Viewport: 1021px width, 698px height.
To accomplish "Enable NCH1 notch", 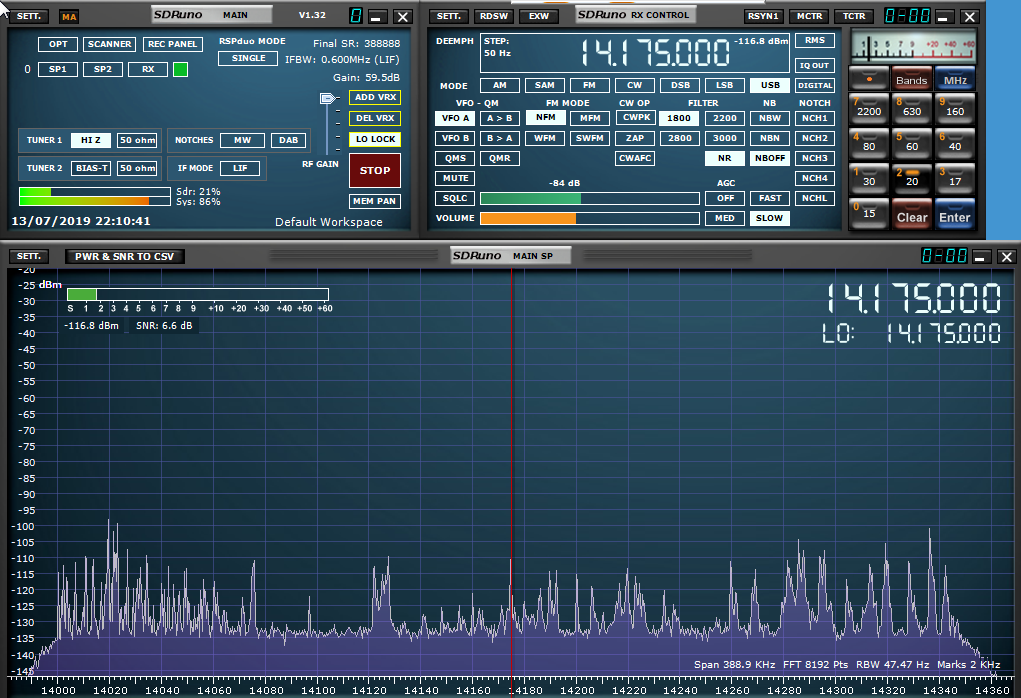I will click(x=815, y=118).
